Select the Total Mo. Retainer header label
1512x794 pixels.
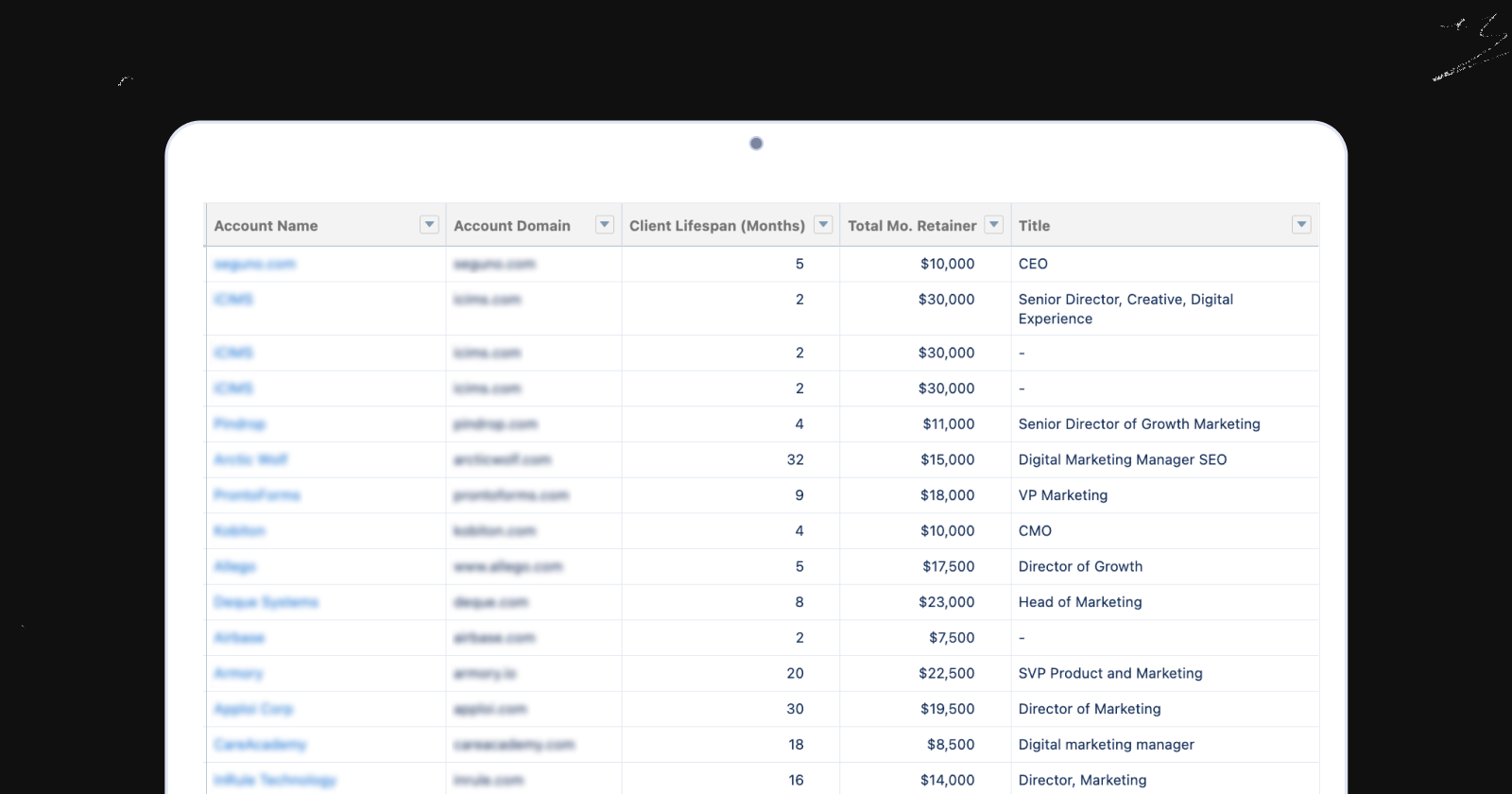pyautogui.click(x=912, y=226)
